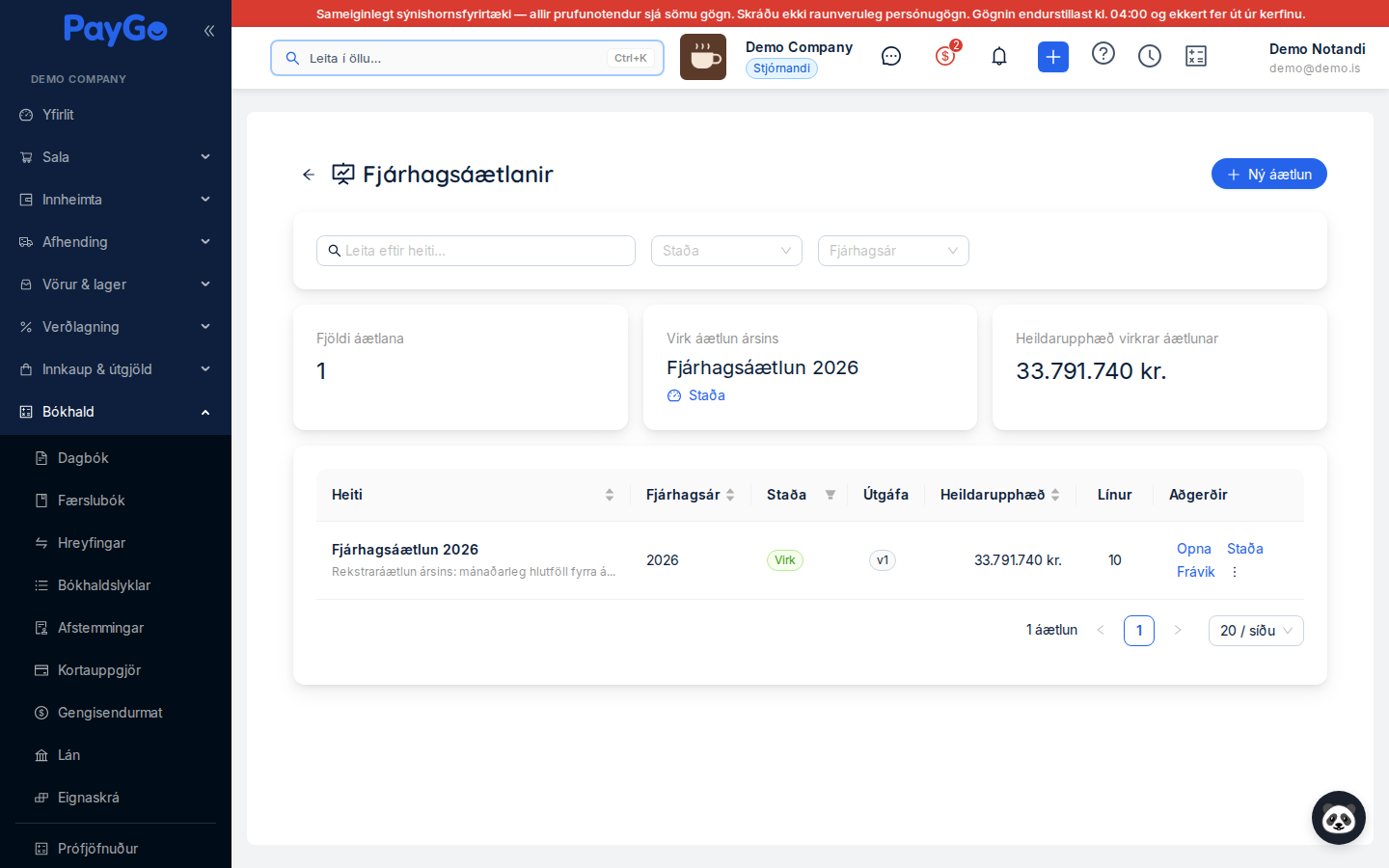Open Yfirlit in the sidebar
1389x868 pixels.
[116, 115]
